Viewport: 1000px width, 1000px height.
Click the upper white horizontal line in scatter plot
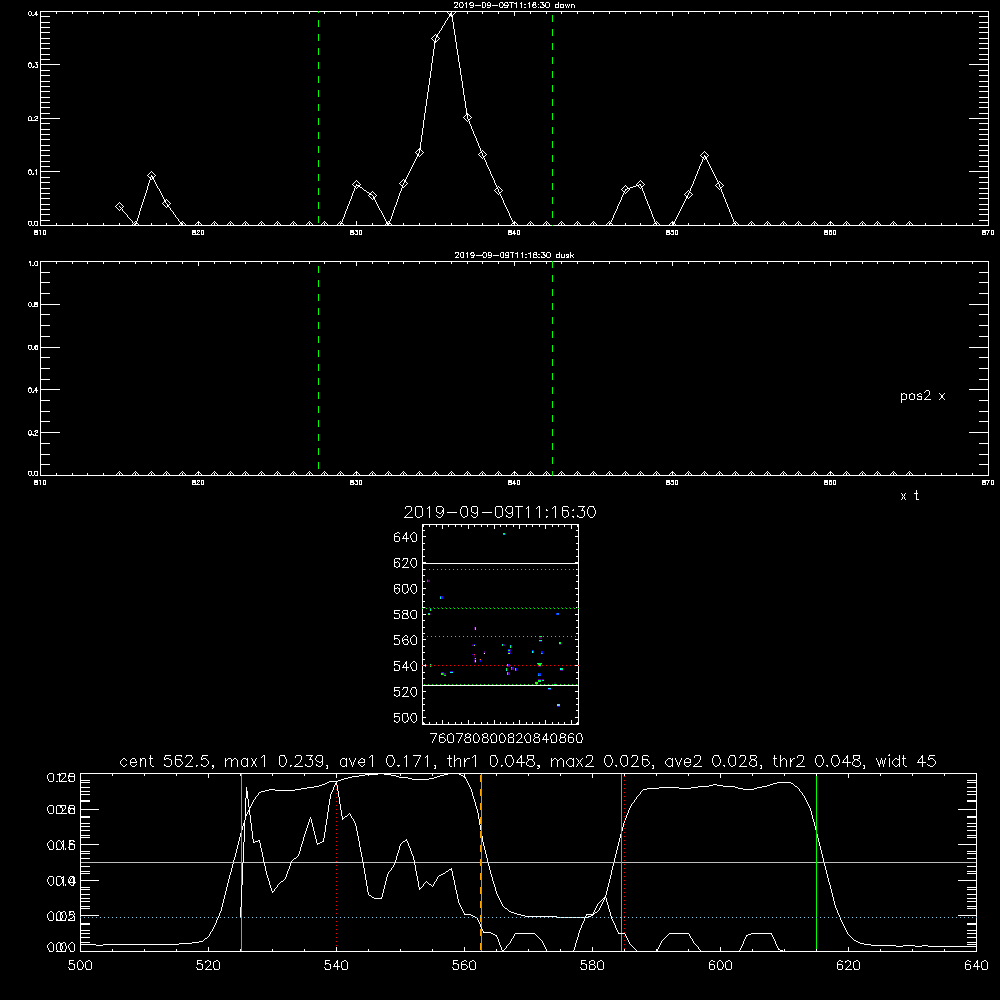coord(500,563)
